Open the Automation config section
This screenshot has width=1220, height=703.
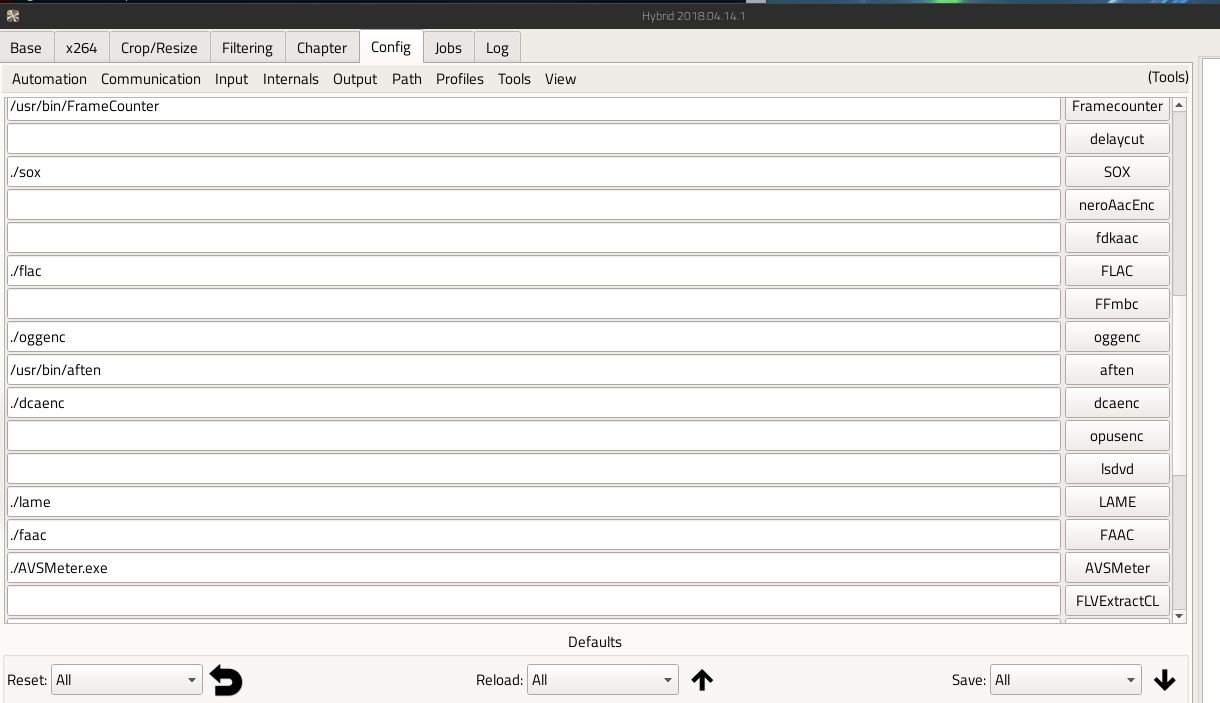tap(49, 79)
